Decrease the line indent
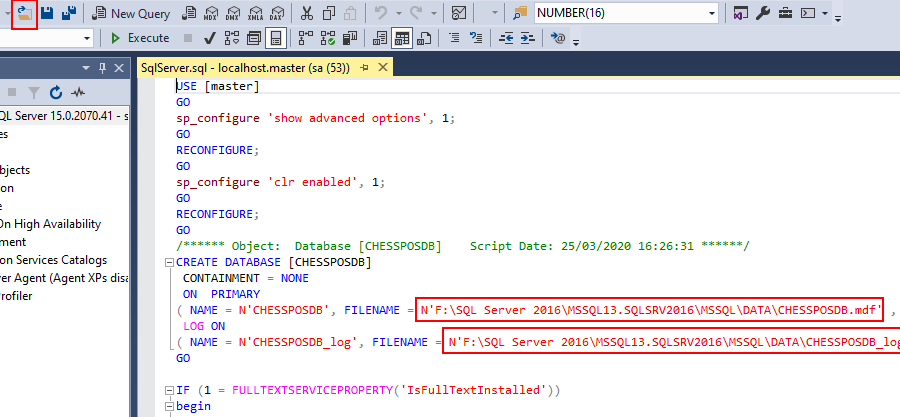 tap(506, 38)
